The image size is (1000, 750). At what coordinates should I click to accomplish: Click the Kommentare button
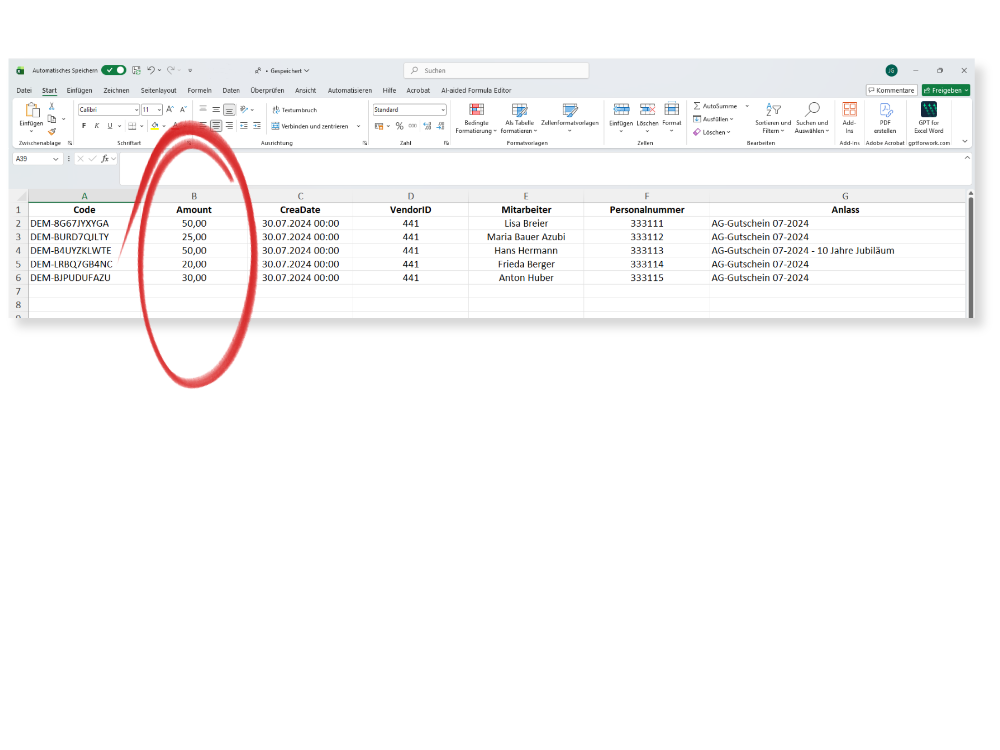click(x=891, y=90)
